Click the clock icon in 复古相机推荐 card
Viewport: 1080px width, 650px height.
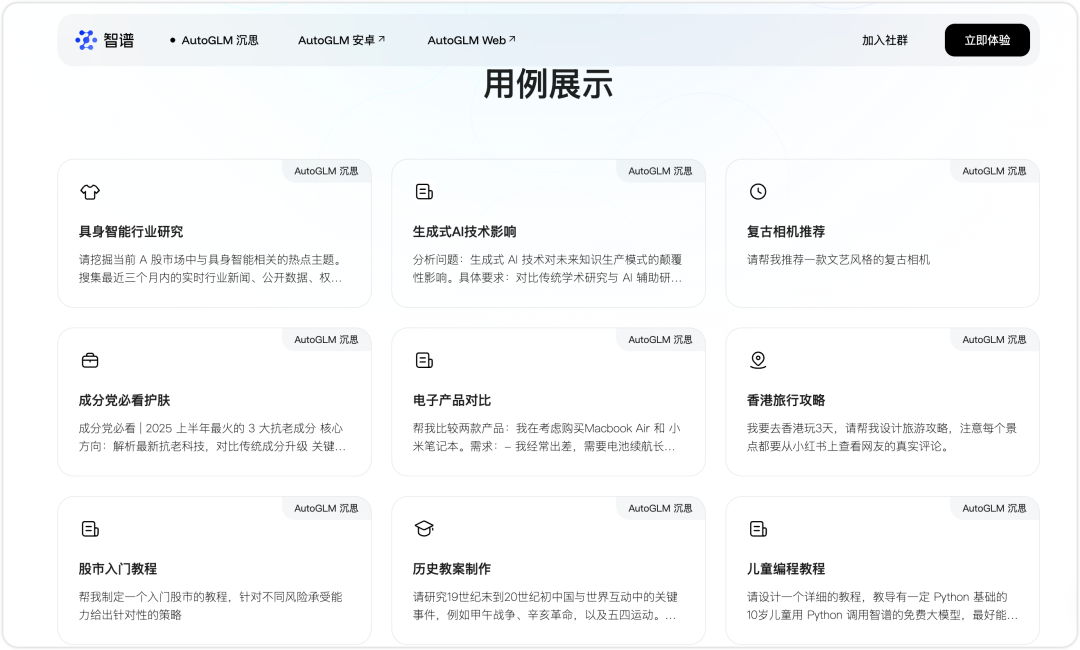(758, 192)
